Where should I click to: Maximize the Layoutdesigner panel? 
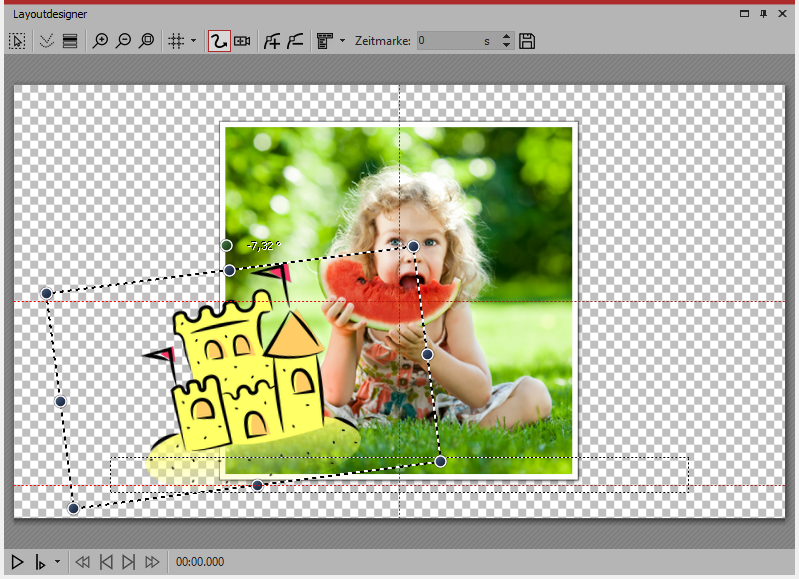[x=744, y=14]
